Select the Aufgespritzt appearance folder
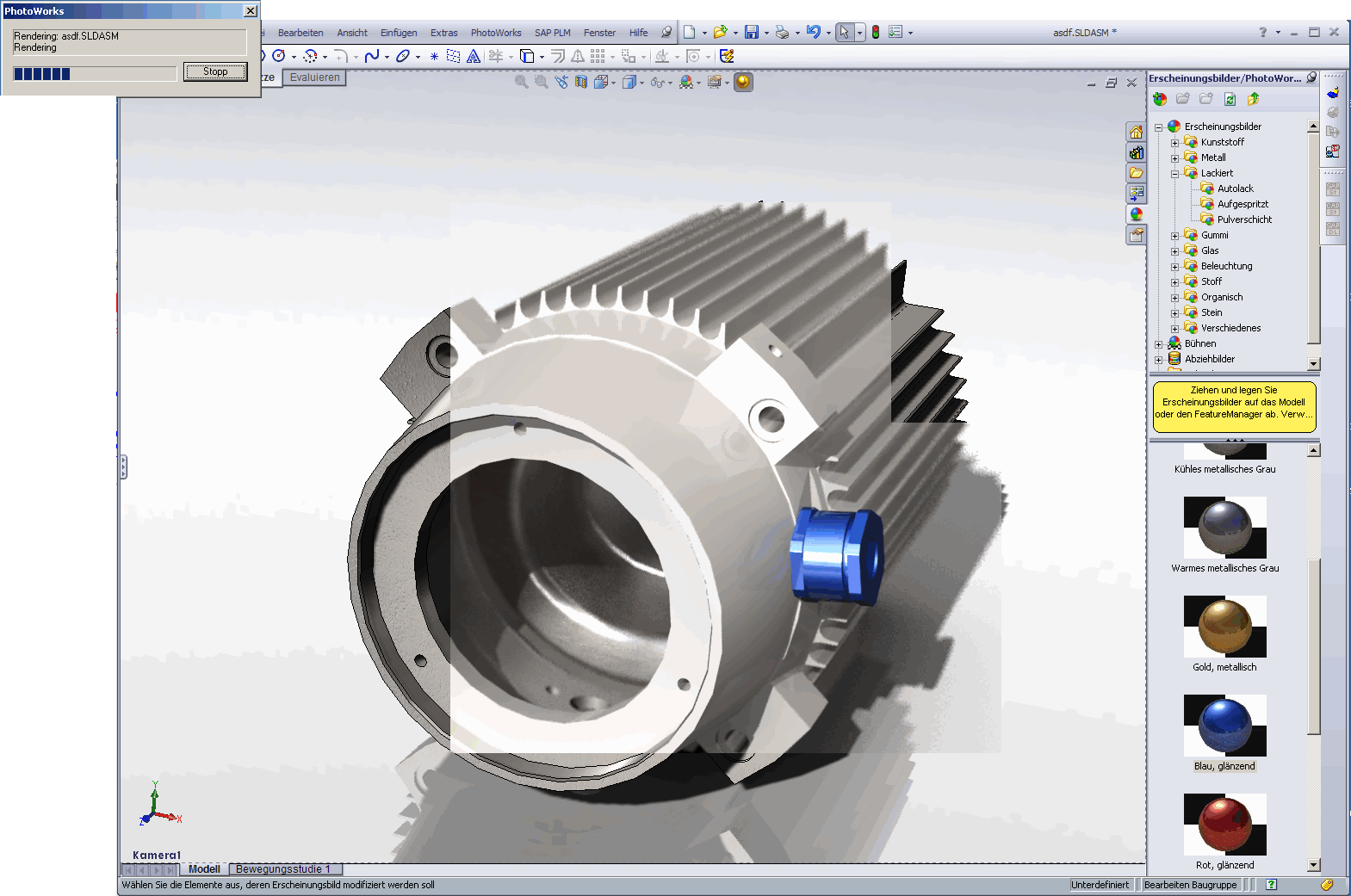The height and width of the screenshot is (896, 1351). pyautogui.click(x=1243, y=204)
